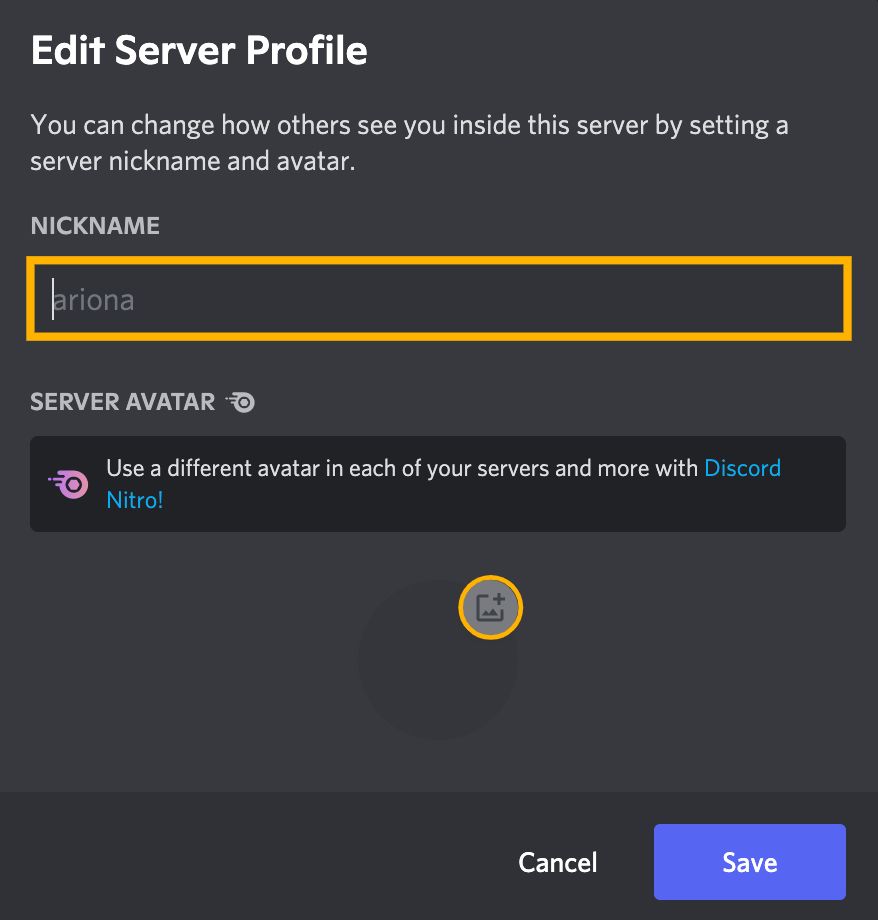Click the NICKNAME field label

coord(95,226)
